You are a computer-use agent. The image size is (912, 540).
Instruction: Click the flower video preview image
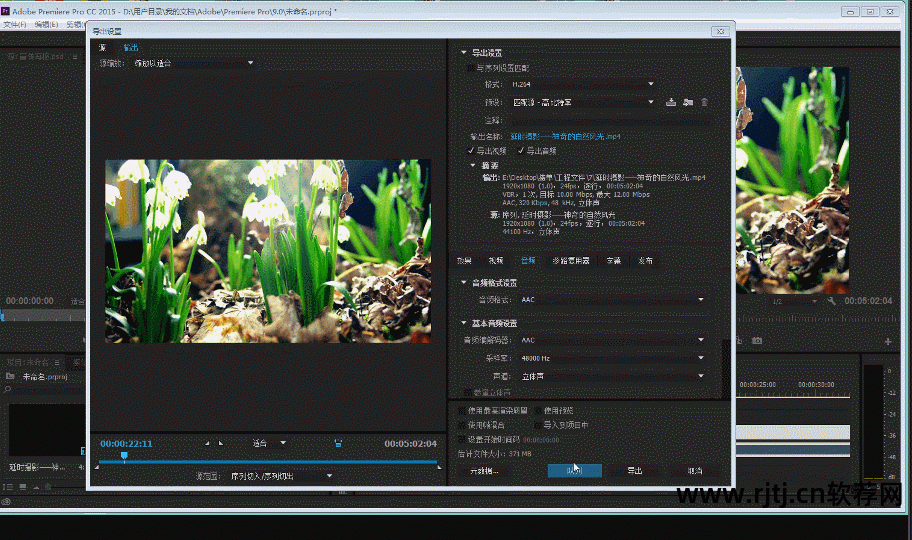pos(268,251)
